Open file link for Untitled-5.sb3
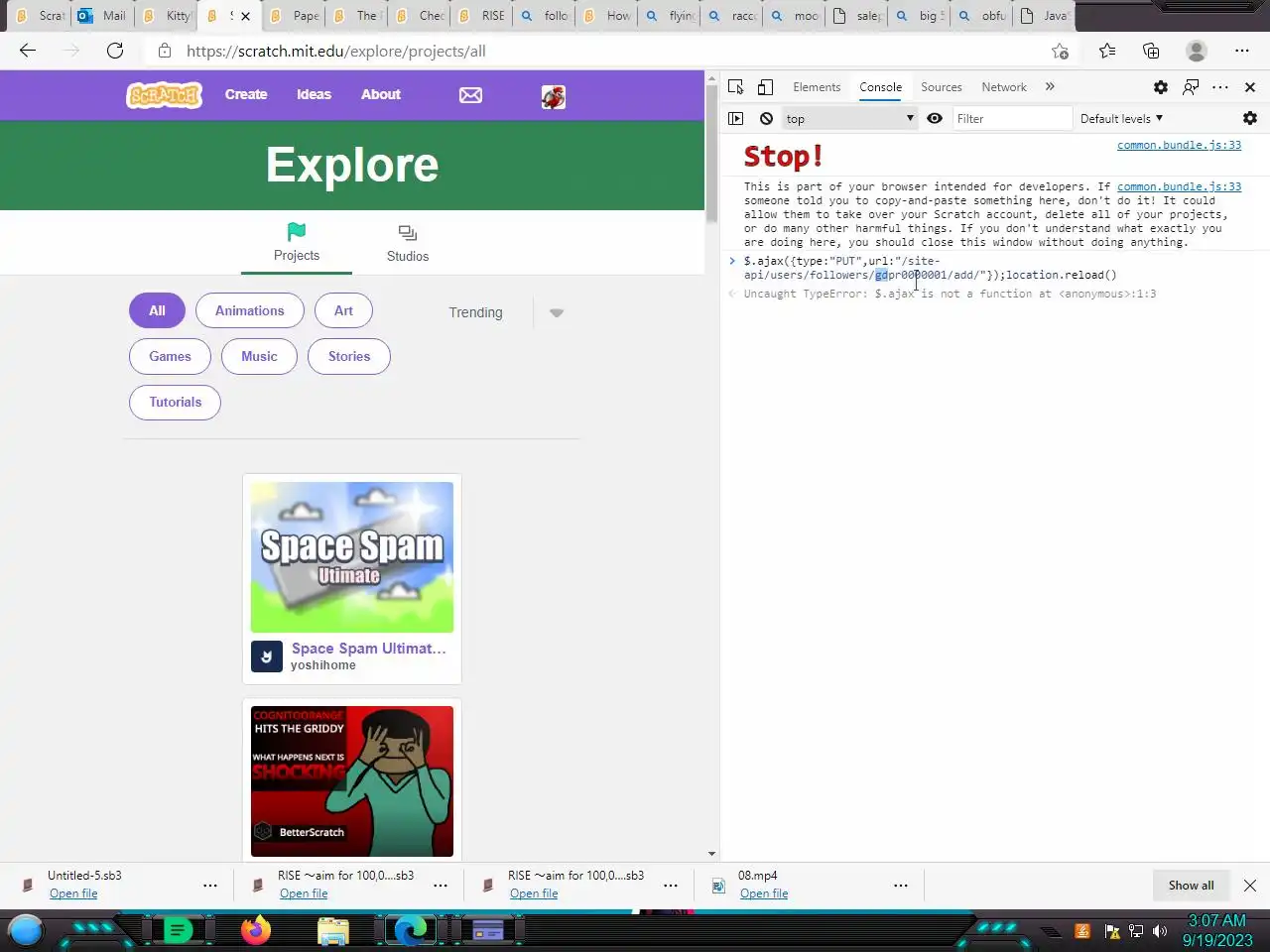This screenshot has width=1270, height=952. pyautogui.click(x=73, y=893)
